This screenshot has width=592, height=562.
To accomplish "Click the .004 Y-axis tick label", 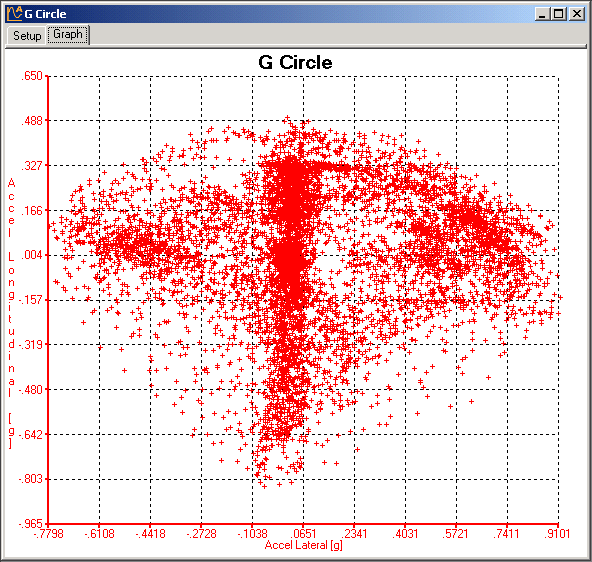I will pyautogui.click(x=32, y=255).
